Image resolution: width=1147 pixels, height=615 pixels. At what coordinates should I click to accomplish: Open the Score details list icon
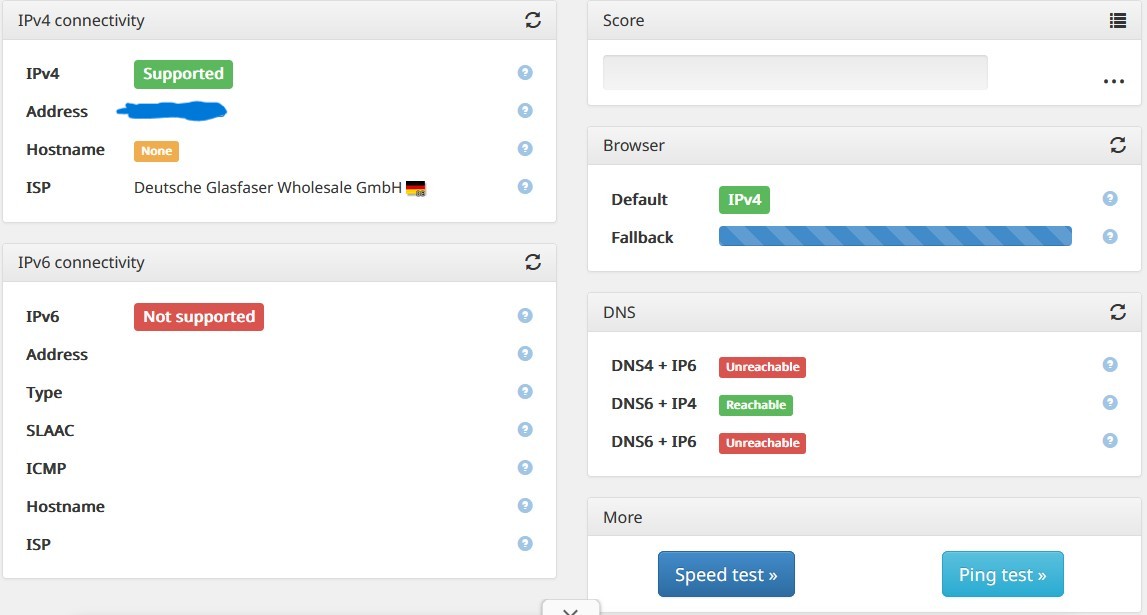click(x=1118, y=20)
